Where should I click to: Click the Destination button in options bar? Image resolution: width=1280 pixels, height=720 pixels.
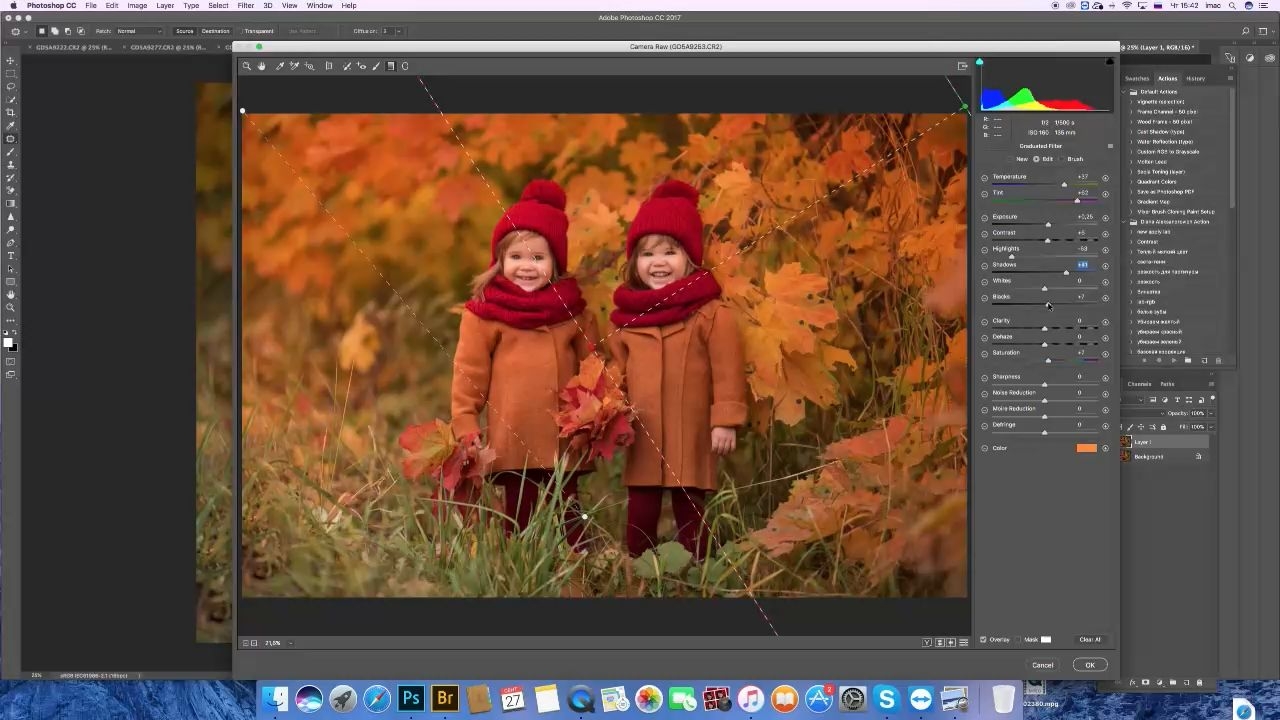tap(216, 31)
